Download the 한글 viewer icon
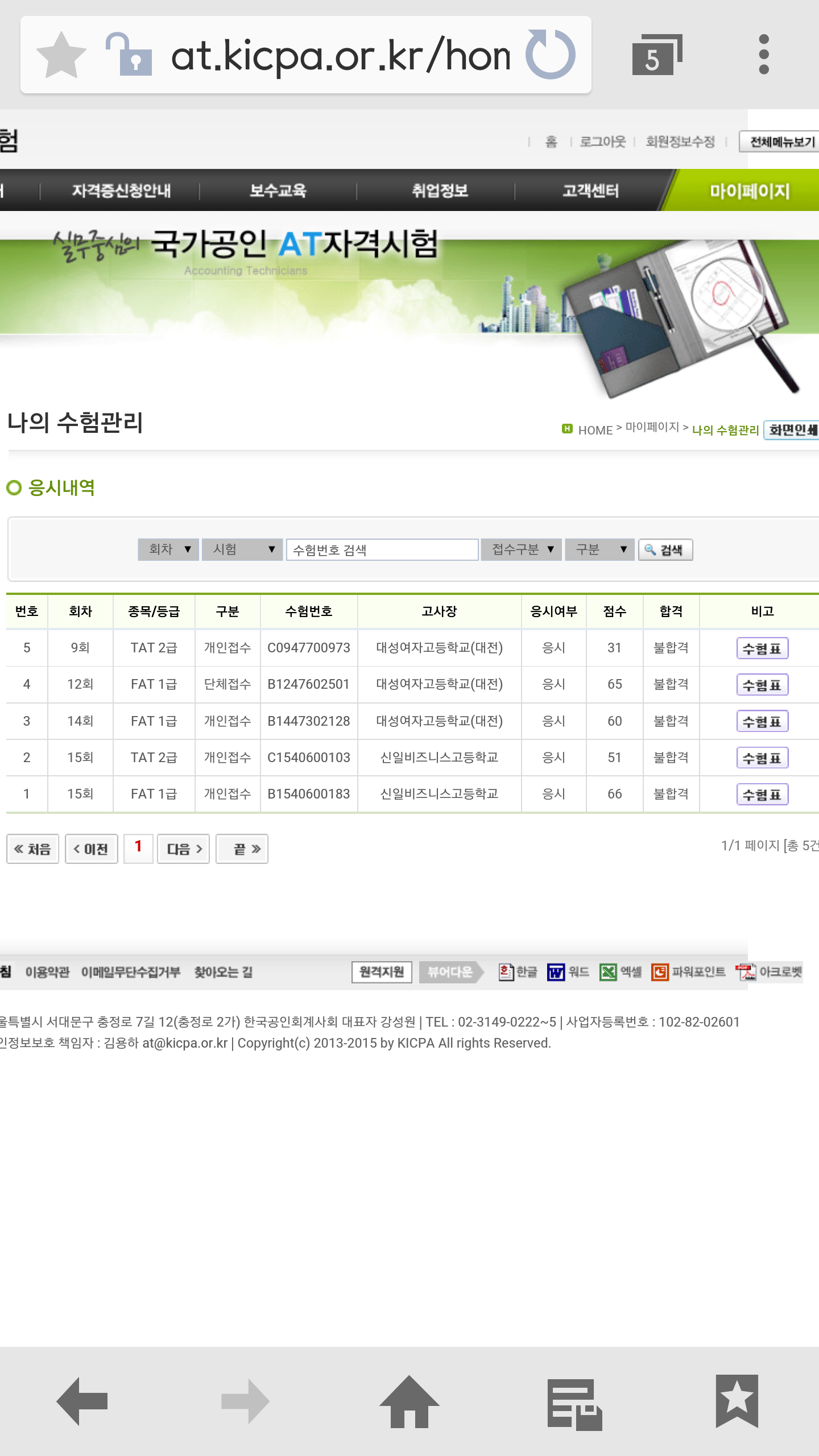Viewport: 819px width, 1456px height. click(518, 972)
